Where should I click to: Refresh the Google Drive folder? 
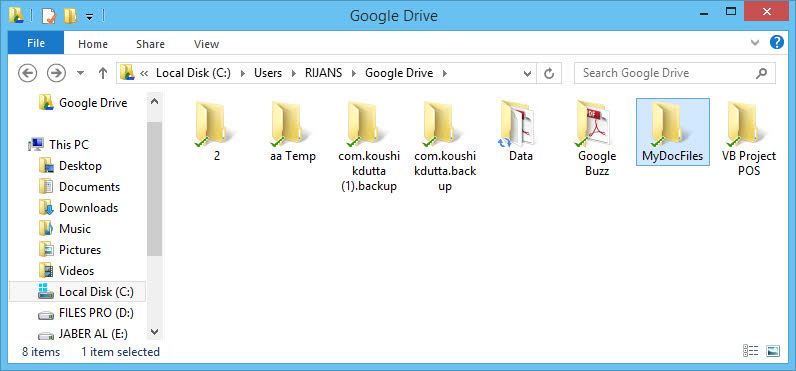[549, 74]
